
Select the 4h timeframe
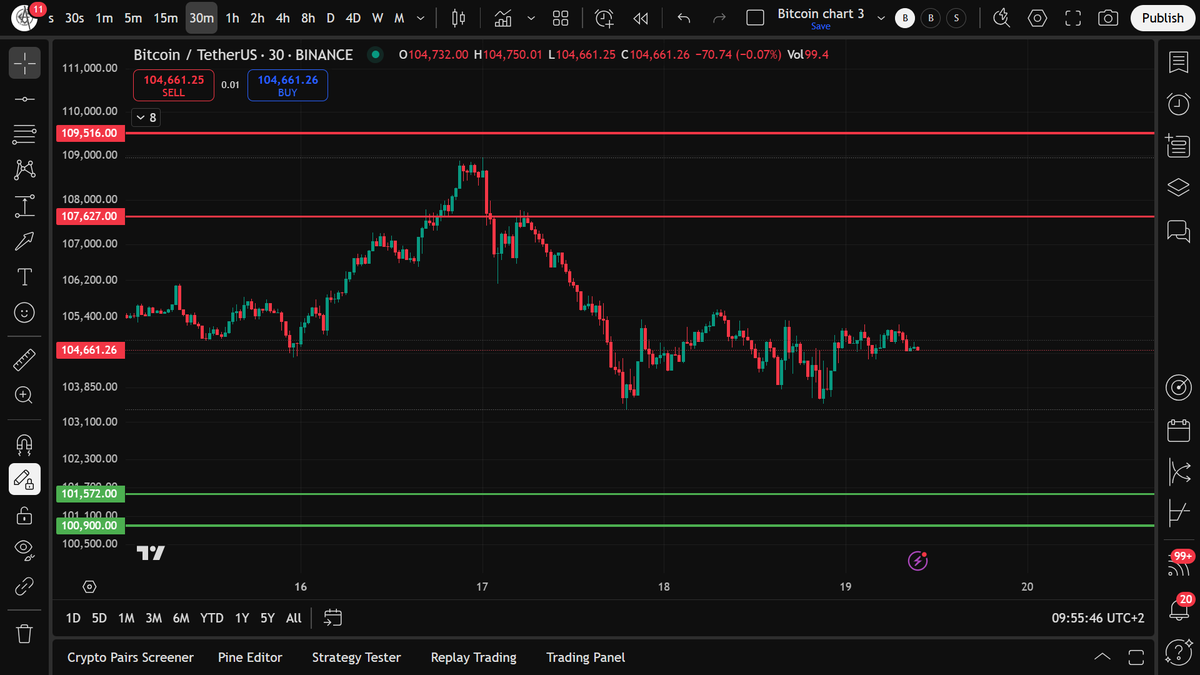pos(283,18)
